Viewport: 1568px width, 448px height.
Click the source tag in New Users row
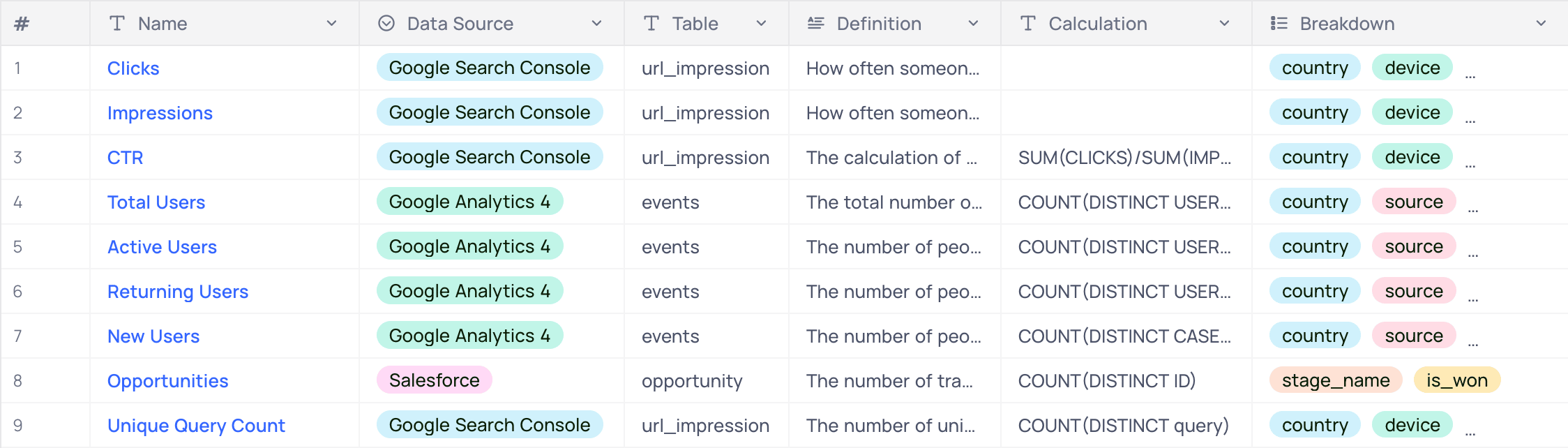coord(1414,336)
